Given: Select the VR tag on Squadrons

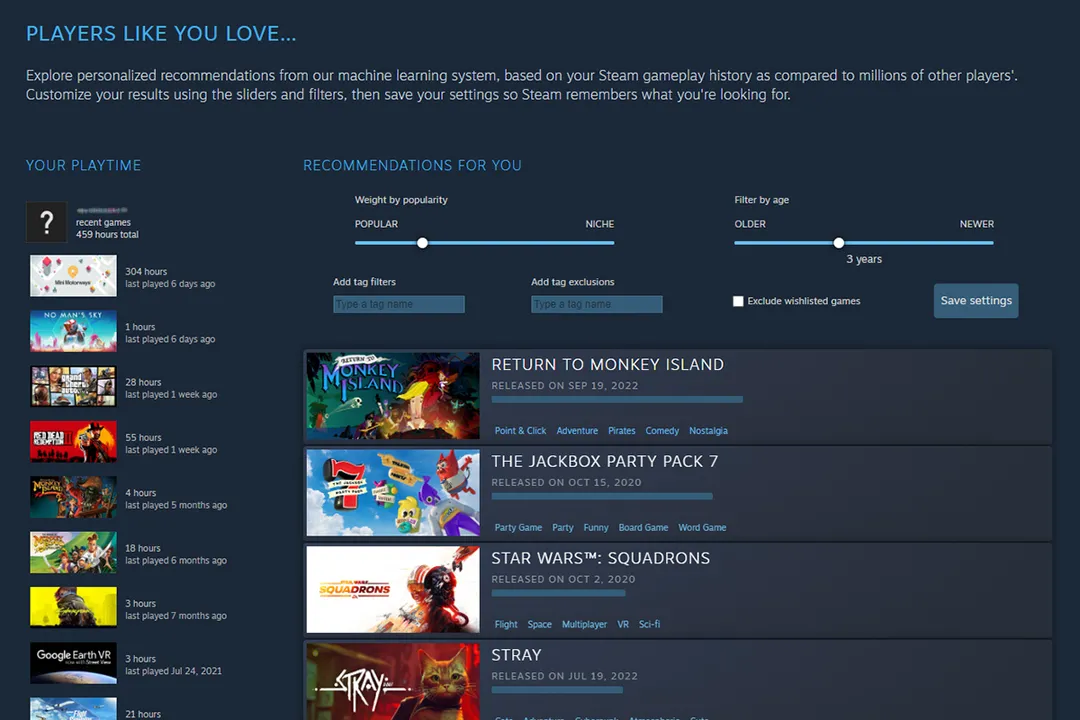Looking at the screenshot, I should click(x=623, y=624).
